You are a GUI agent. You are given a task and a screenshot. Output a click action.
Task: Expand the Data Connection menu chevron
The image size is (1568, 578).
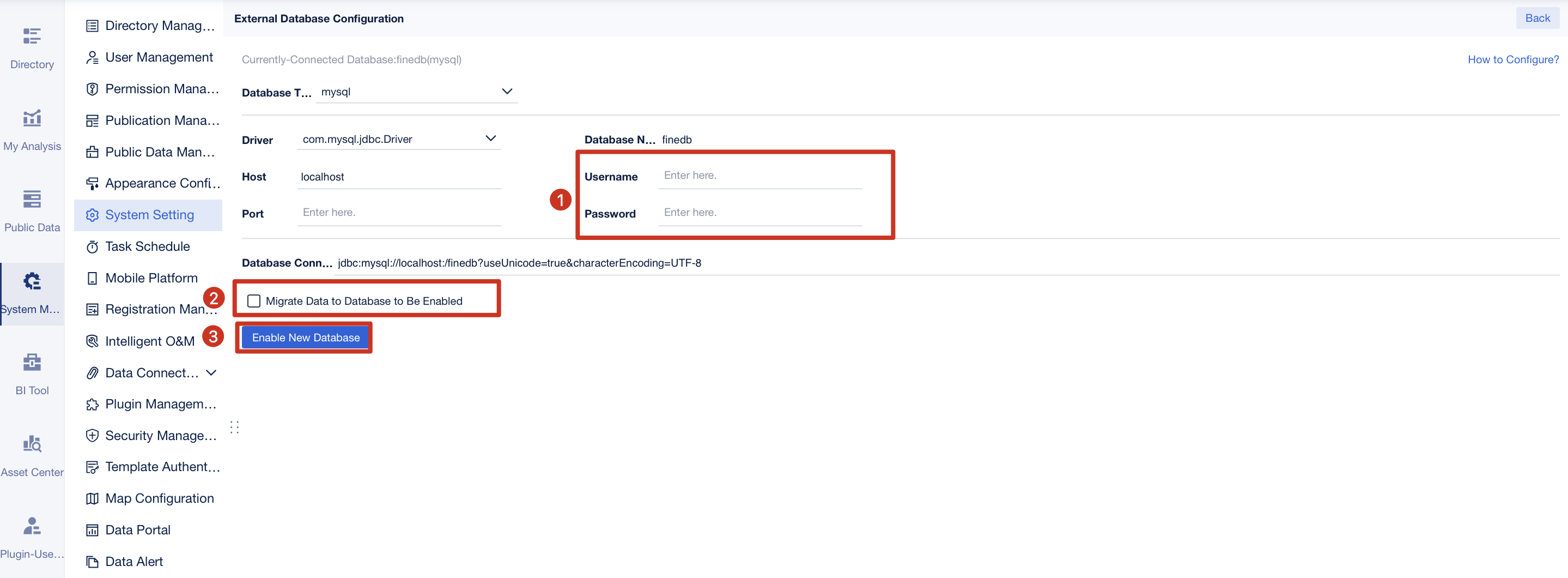click(x=211, y=372)
